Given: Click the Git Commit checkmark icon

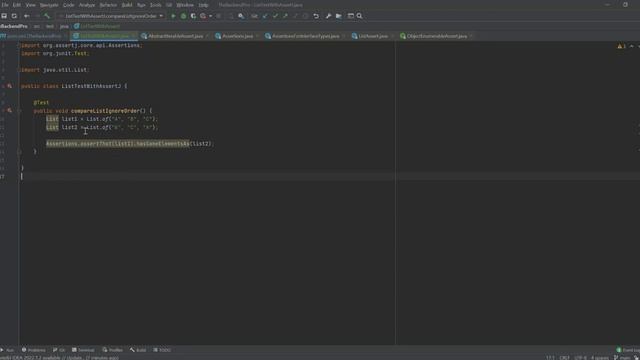Looking at the screenshot, I should pyautogui.click(x=275, y=16).
